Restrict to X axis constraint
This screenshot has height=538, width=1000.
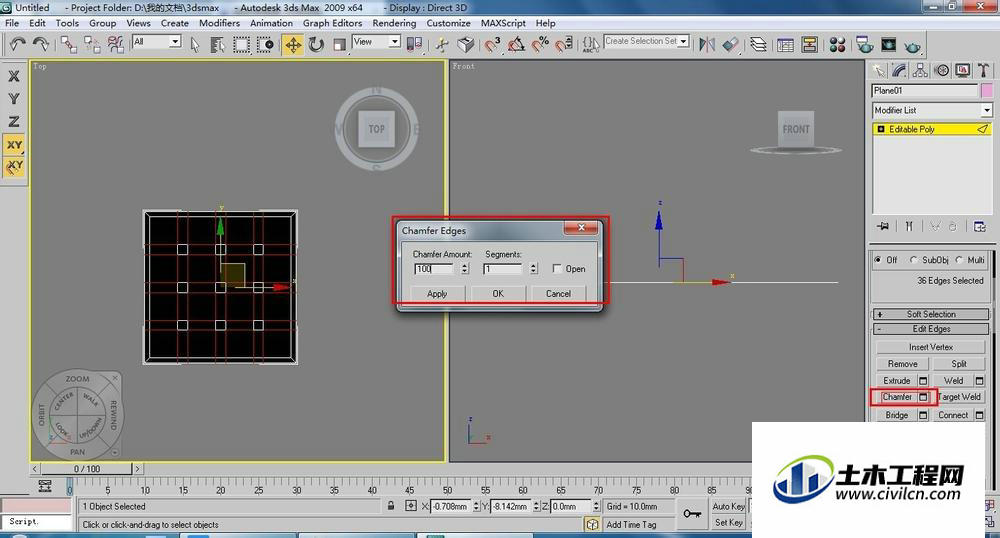pyautogui.click(x=13, y=76)
